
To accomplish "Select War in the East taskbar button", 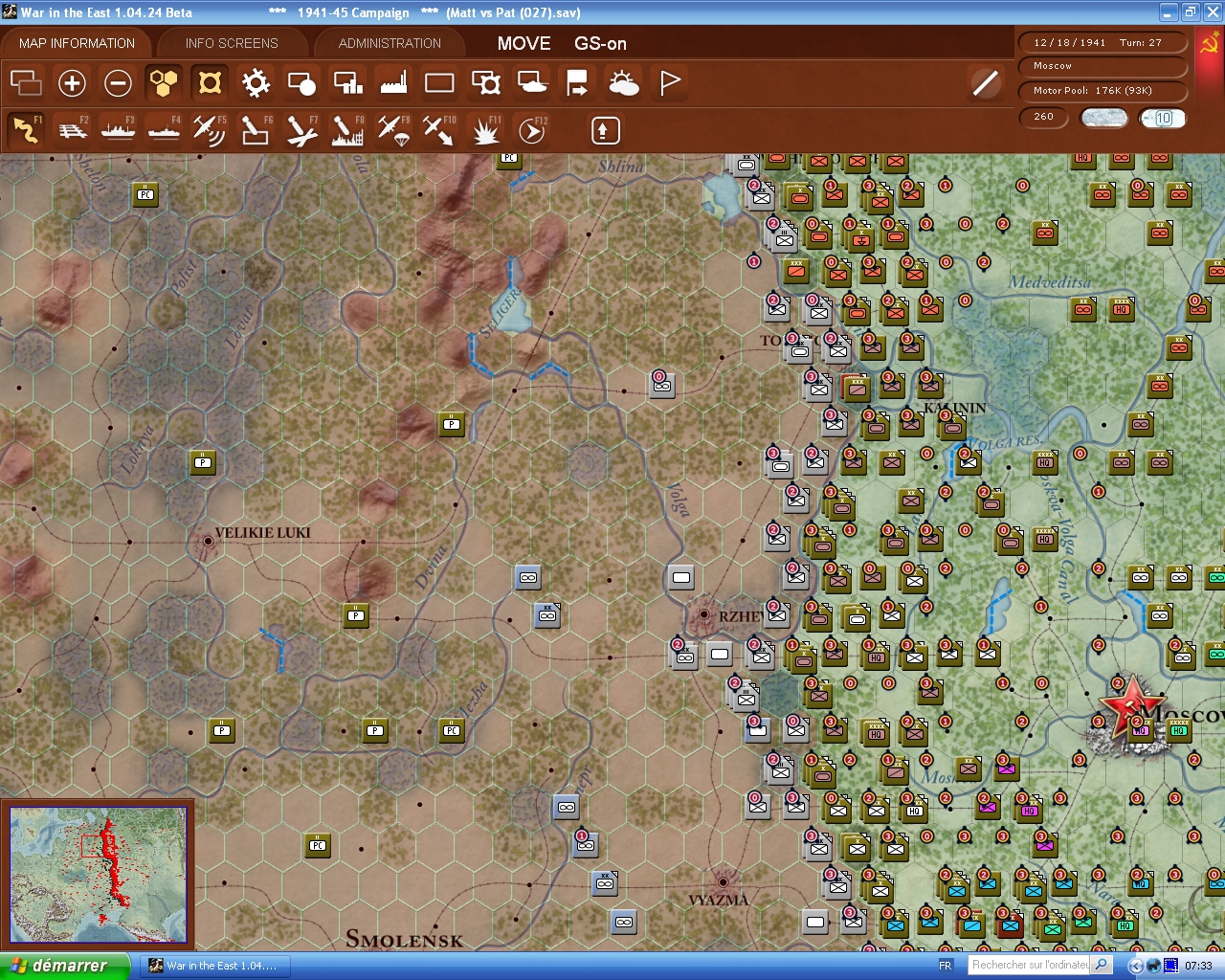I will (213, 966).
